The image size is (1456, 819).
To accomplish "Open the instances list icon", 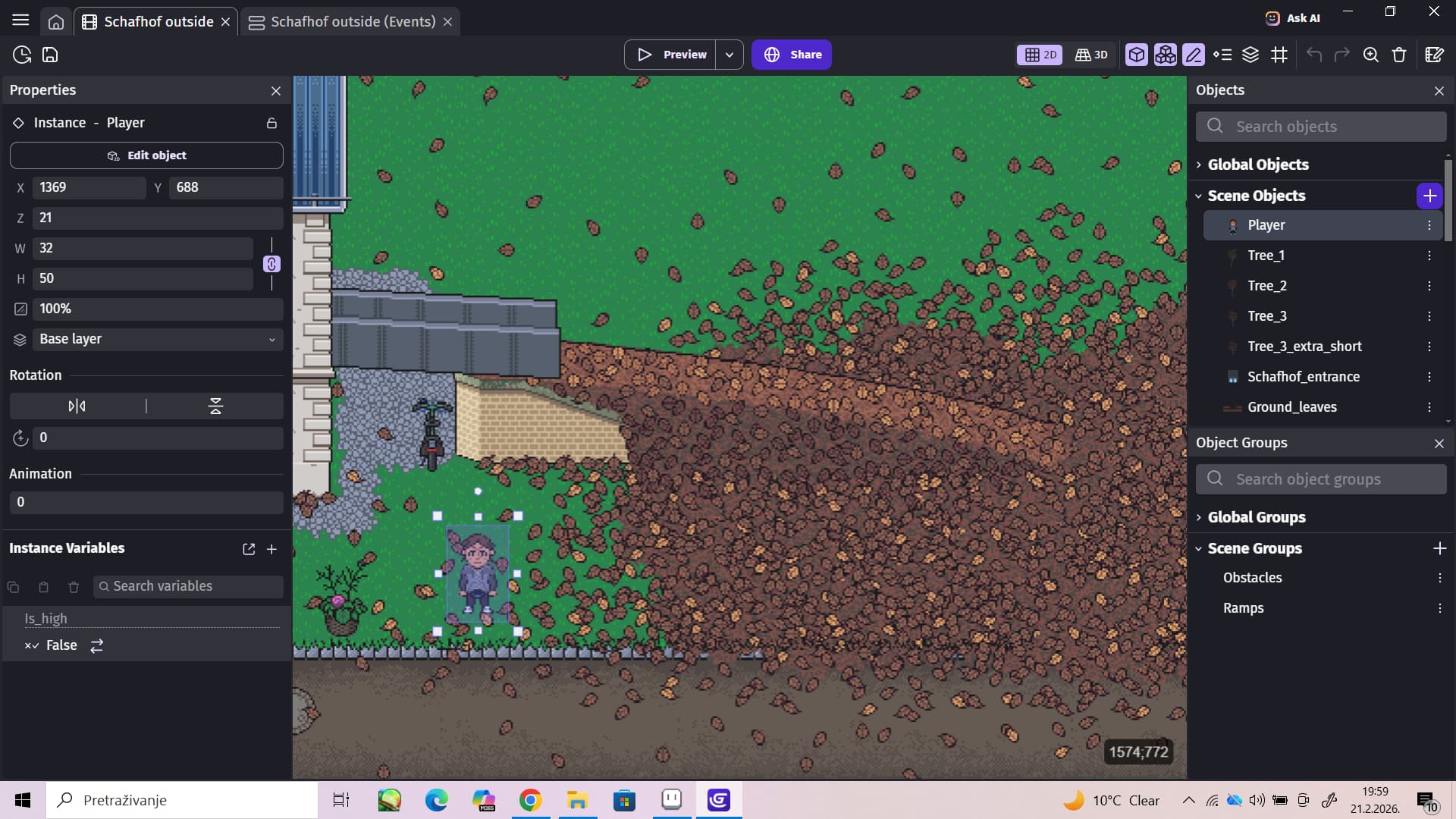I will click(1222, 55).
